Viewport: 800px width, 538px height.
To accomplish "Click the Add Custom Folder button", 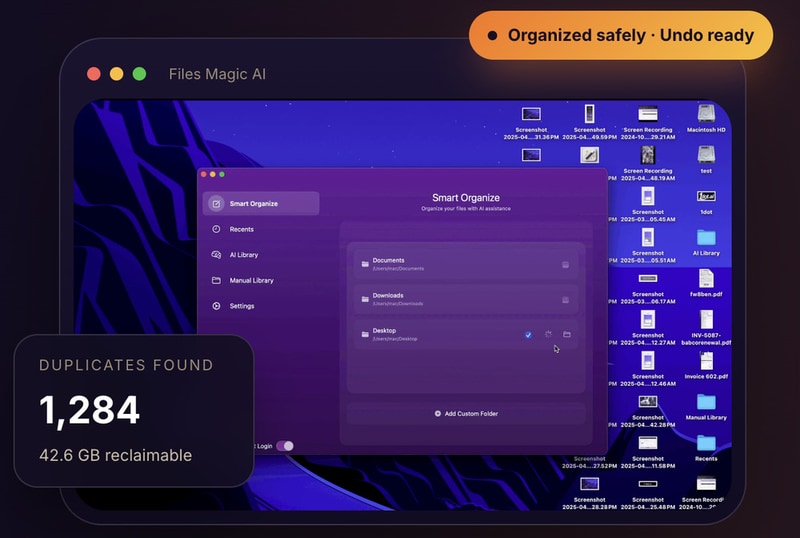I will [466, 413].
